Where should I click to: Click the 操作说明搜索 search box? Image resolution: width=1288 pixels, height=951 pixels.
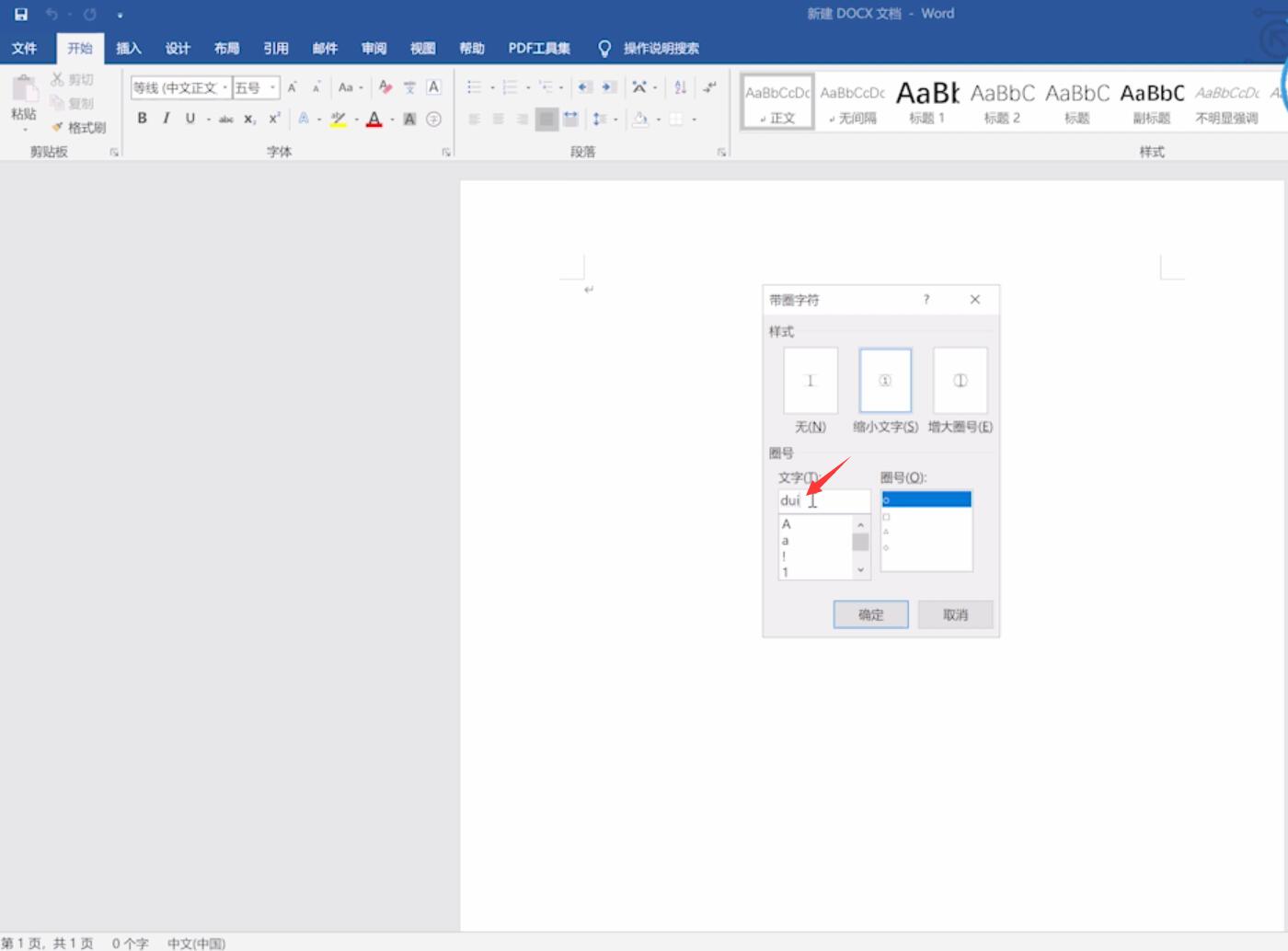click(661, 48)
